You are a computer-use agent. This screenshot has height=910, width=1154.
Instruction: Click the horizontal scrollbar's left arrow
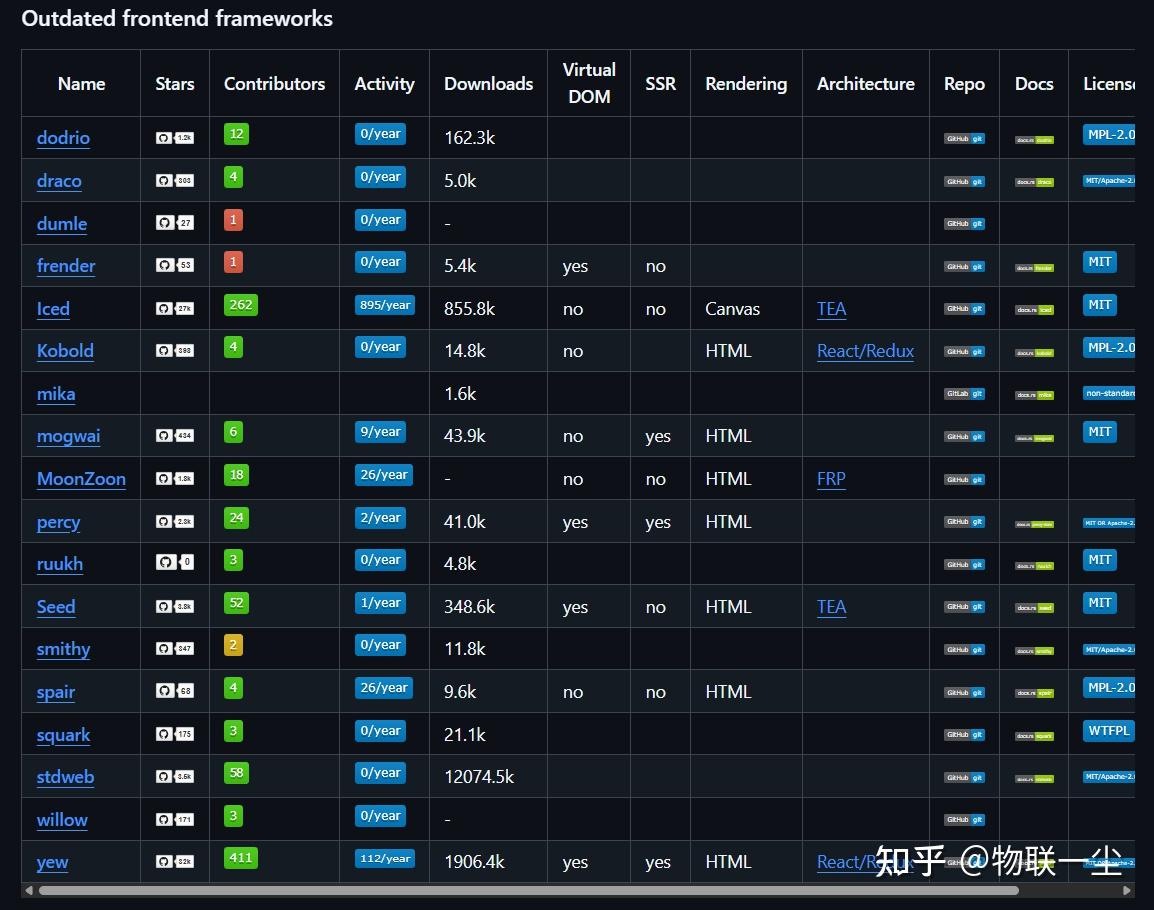click(29, 890)
